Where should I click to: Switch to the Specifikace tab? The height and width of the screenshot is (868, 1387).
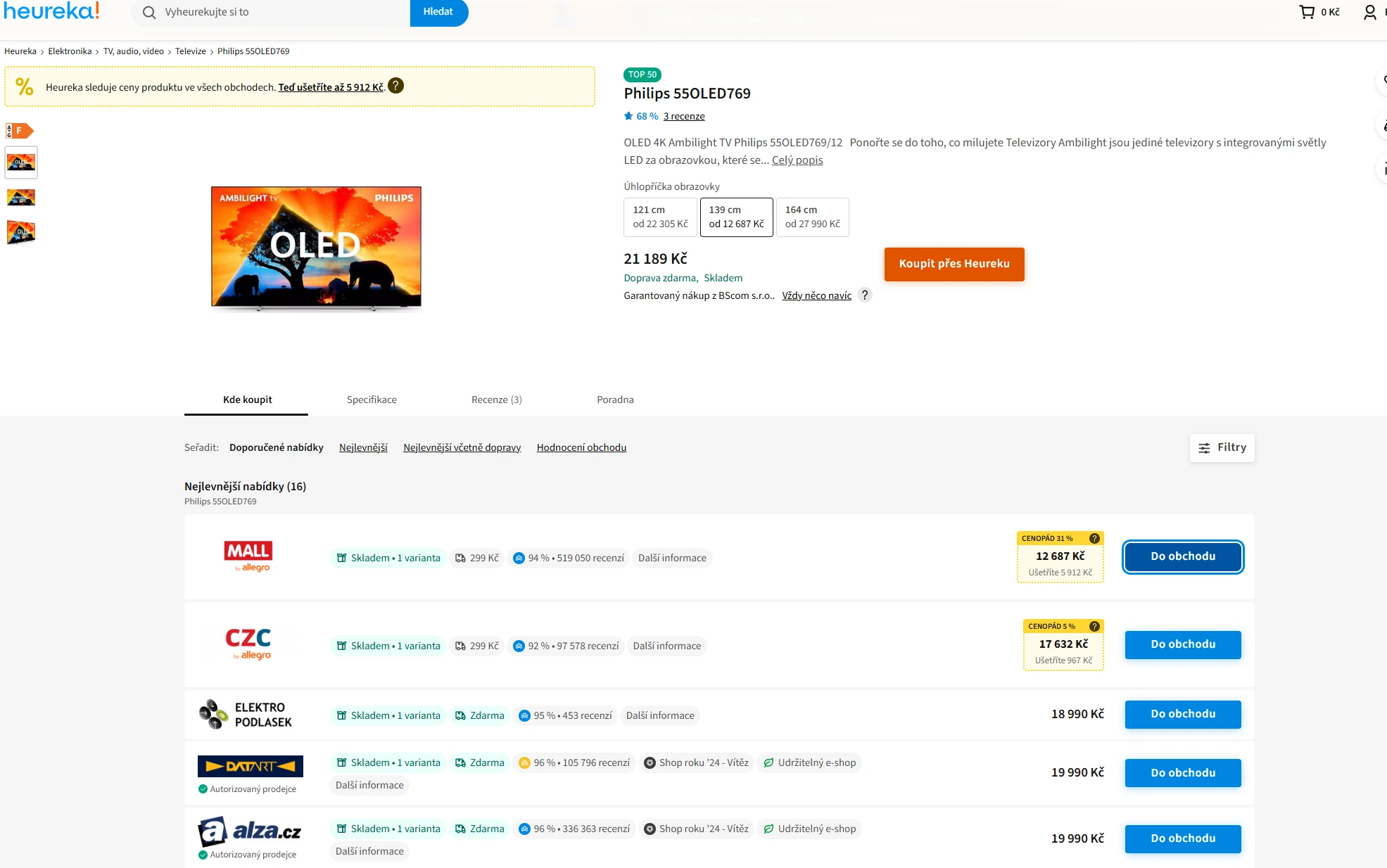click(x=372, y=400)
